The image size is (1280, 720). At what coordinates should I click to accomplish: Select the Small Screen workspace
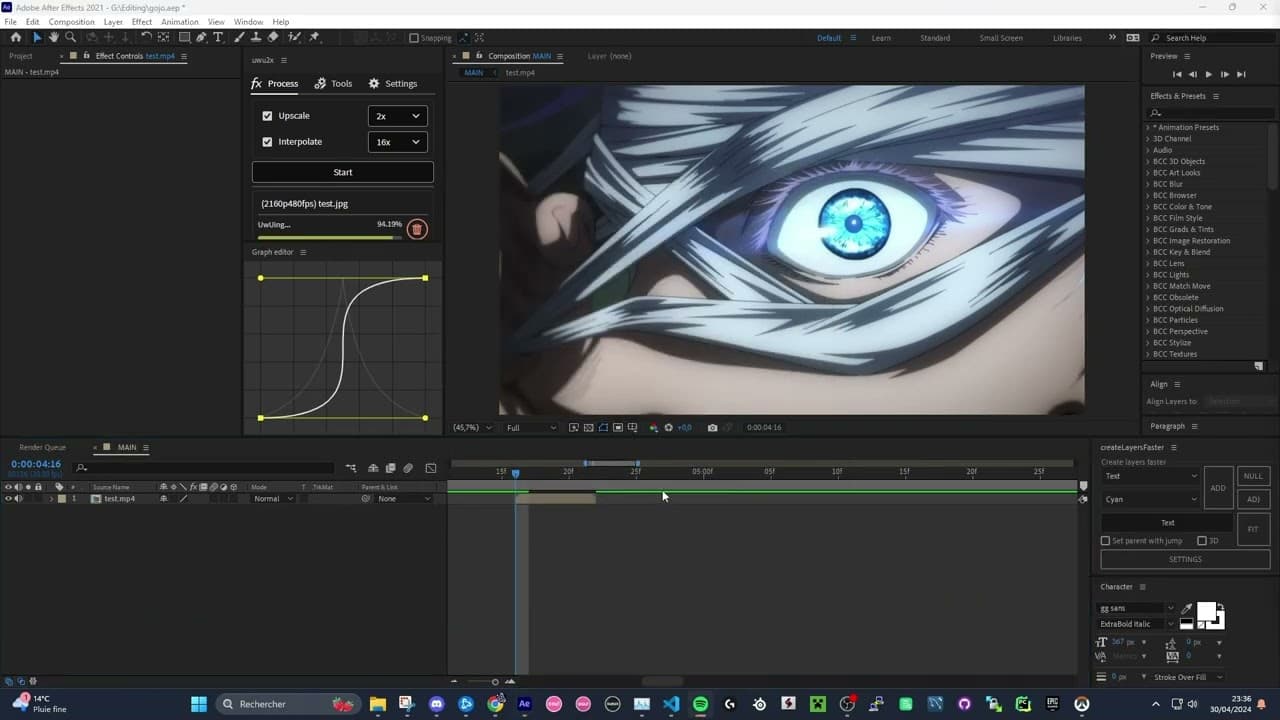(x=1001, y=38)
